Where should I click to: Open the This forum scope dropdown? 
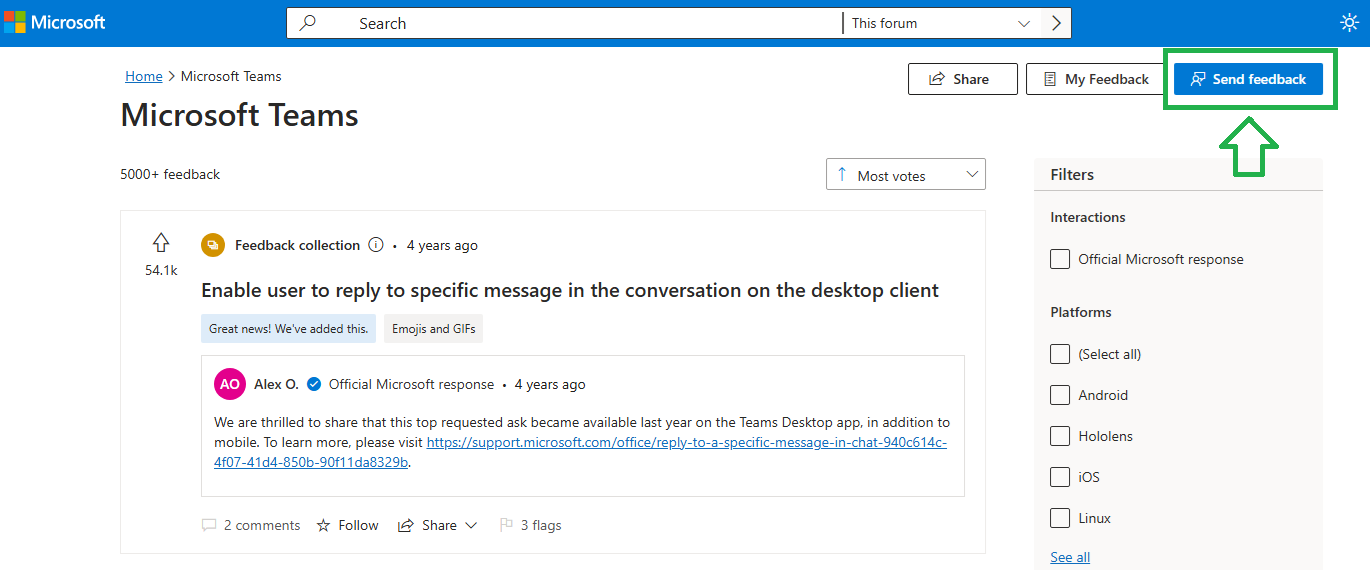point(940,23)
